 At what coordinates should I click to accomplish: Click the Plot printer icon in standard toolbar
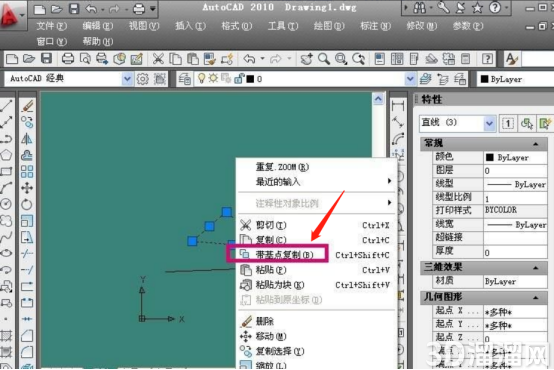coord(68,59)
